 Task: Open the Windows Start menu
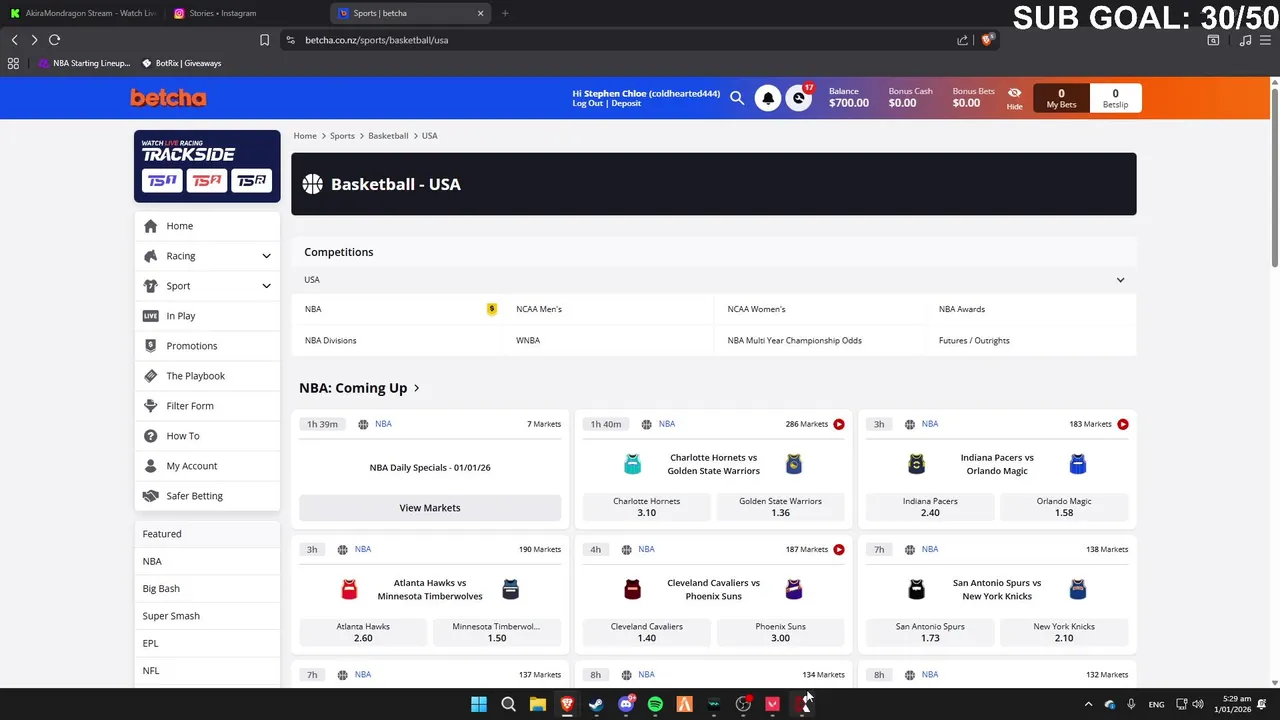(x=479, y=704)
